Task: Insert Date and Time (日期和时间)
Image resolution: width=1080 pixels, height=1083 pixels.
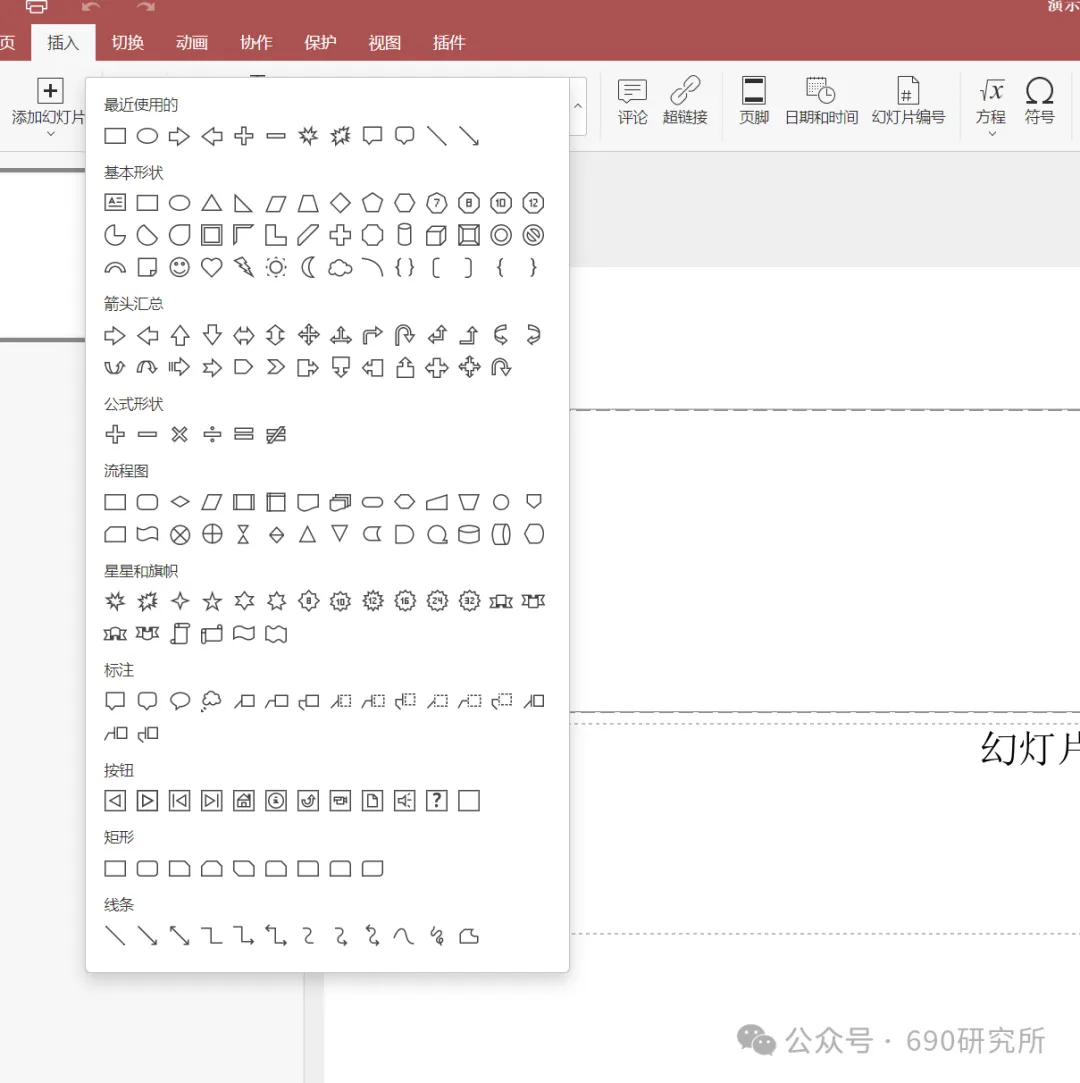Action: point(821,102)
